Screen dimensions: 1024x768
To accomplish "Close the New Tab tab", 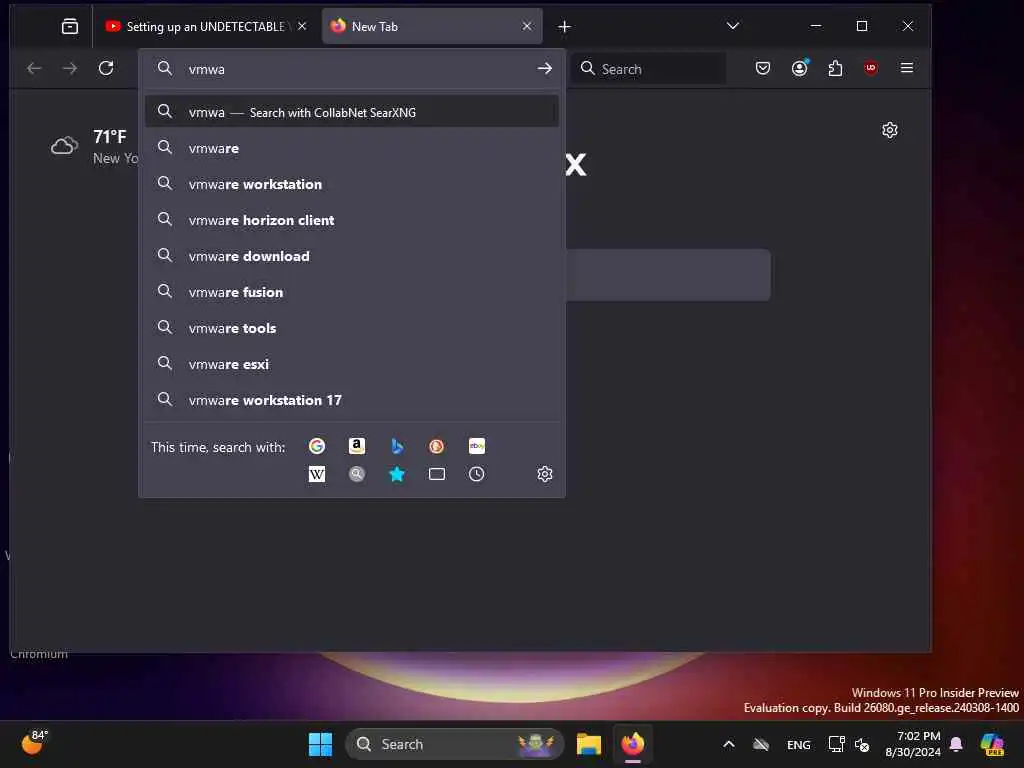I will pyautogui.click(x=527, y=26).
